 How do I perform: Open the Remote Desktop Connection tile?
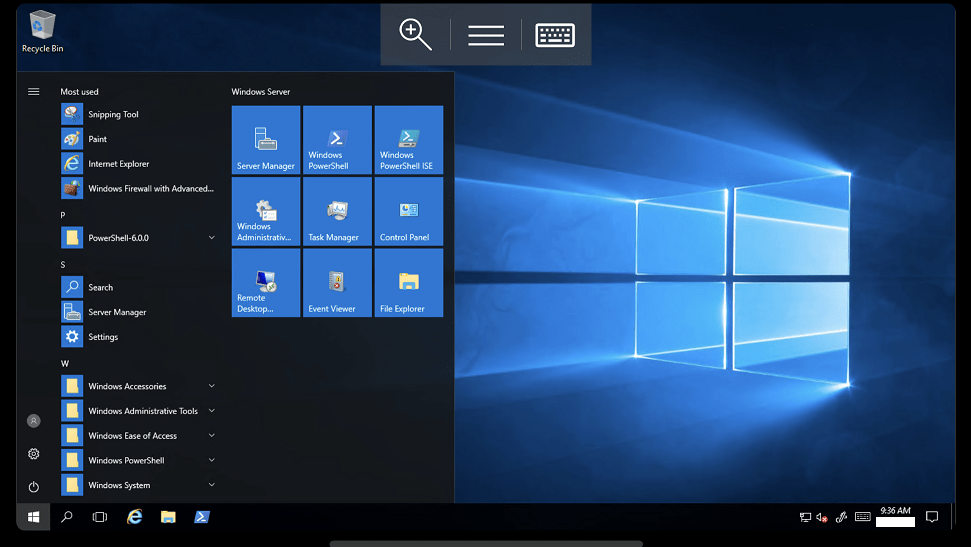266,283
